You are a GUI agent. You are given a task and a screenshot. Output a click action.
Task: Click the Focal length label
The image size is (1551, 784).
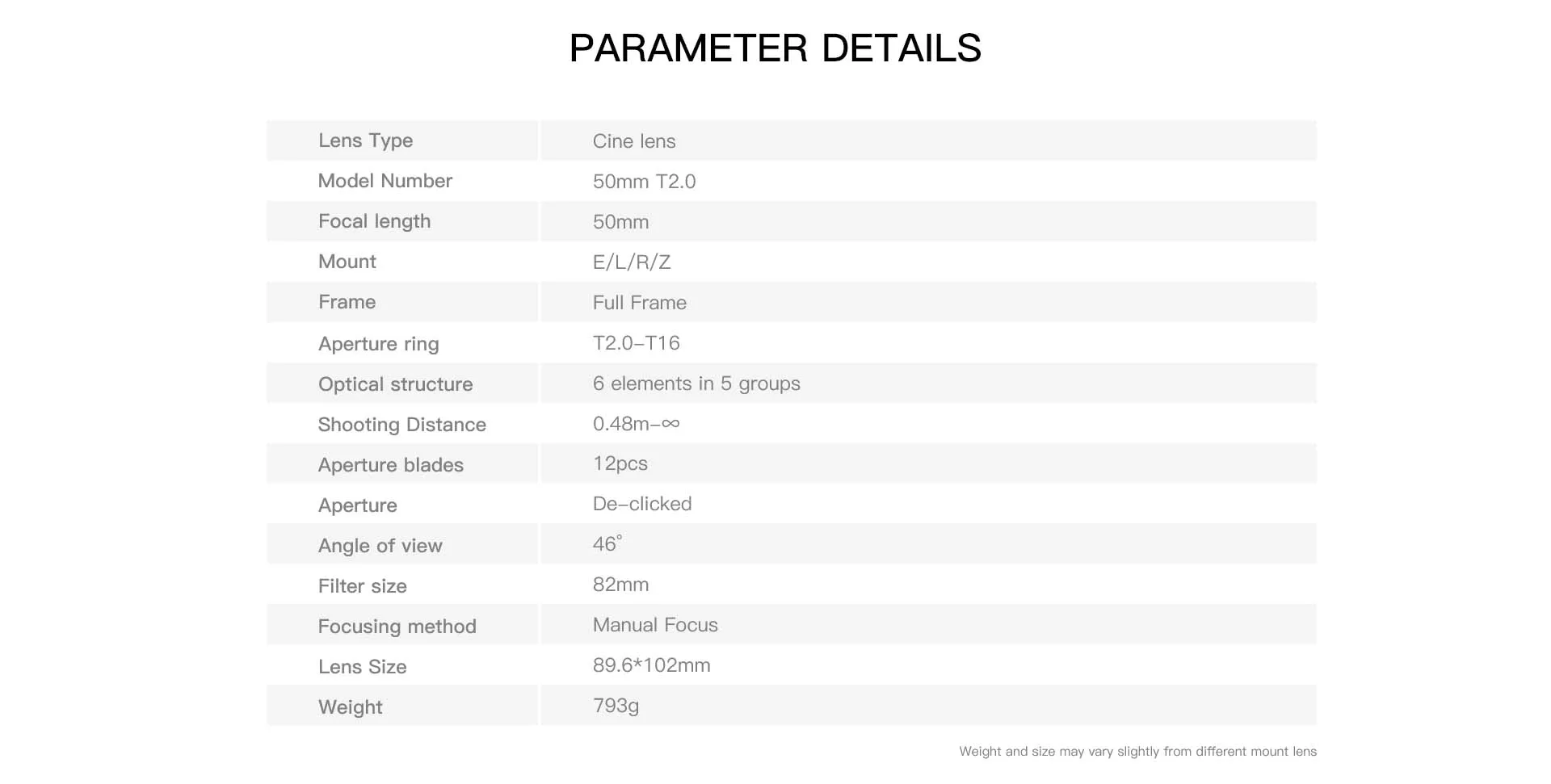374,221
